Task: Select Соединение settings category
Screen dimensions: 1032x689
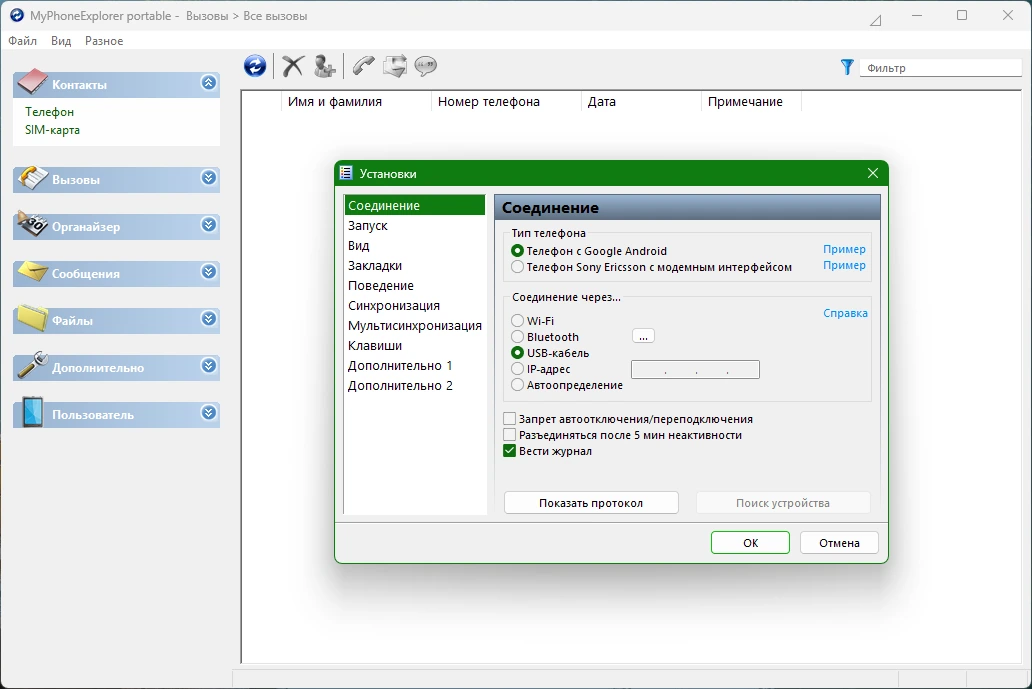Action: coord(415,205)
